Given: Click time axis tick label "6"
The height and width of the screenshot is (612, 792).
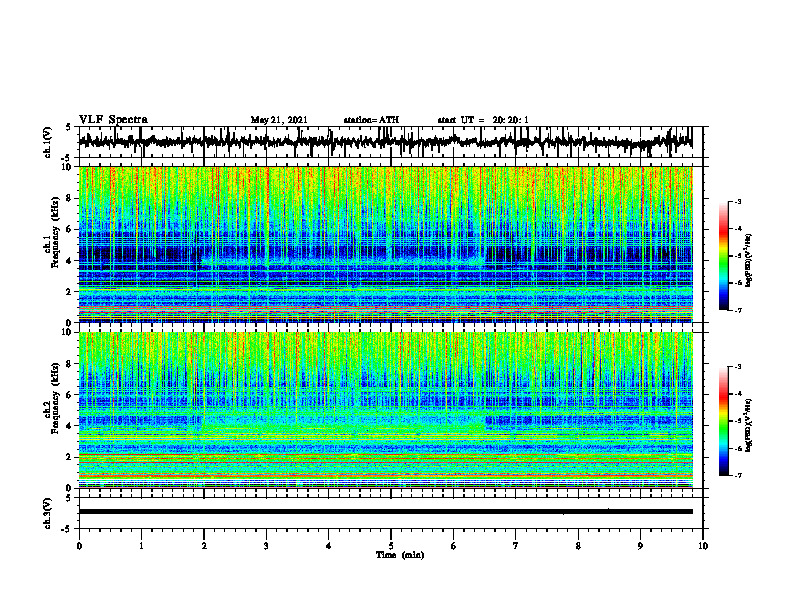Looking at the screenshot, I should point(454,546).
